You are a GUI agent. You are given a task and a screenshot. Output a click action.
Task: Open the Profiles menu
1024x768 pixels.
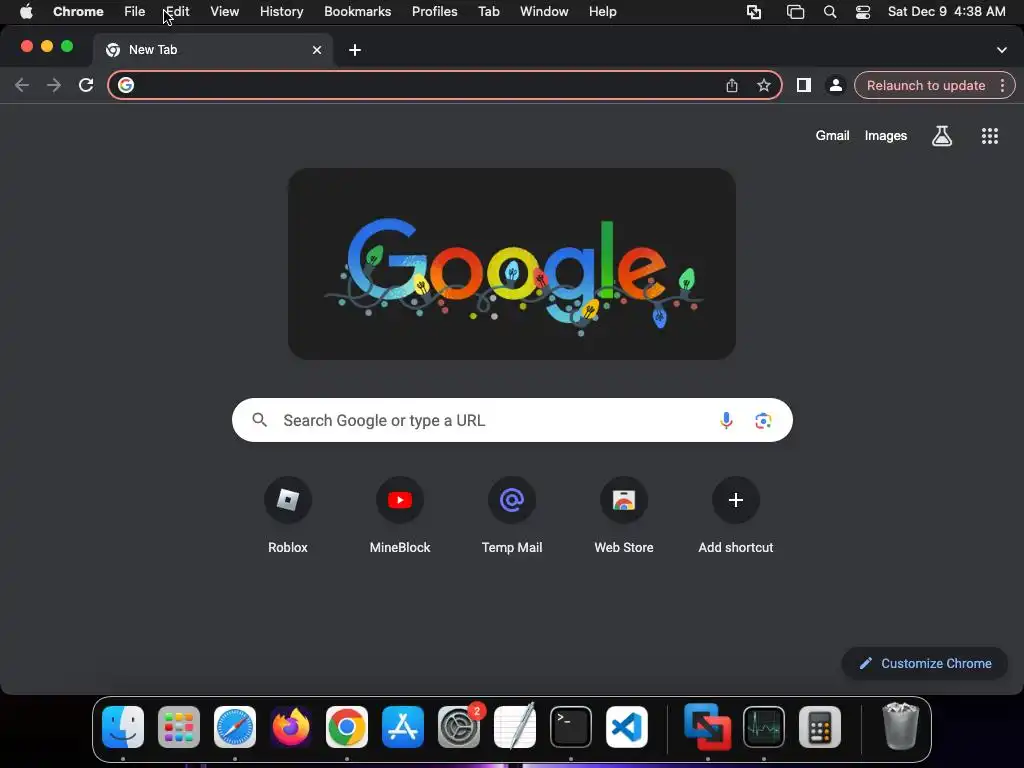pyautogui.click(x=434, y=12)
